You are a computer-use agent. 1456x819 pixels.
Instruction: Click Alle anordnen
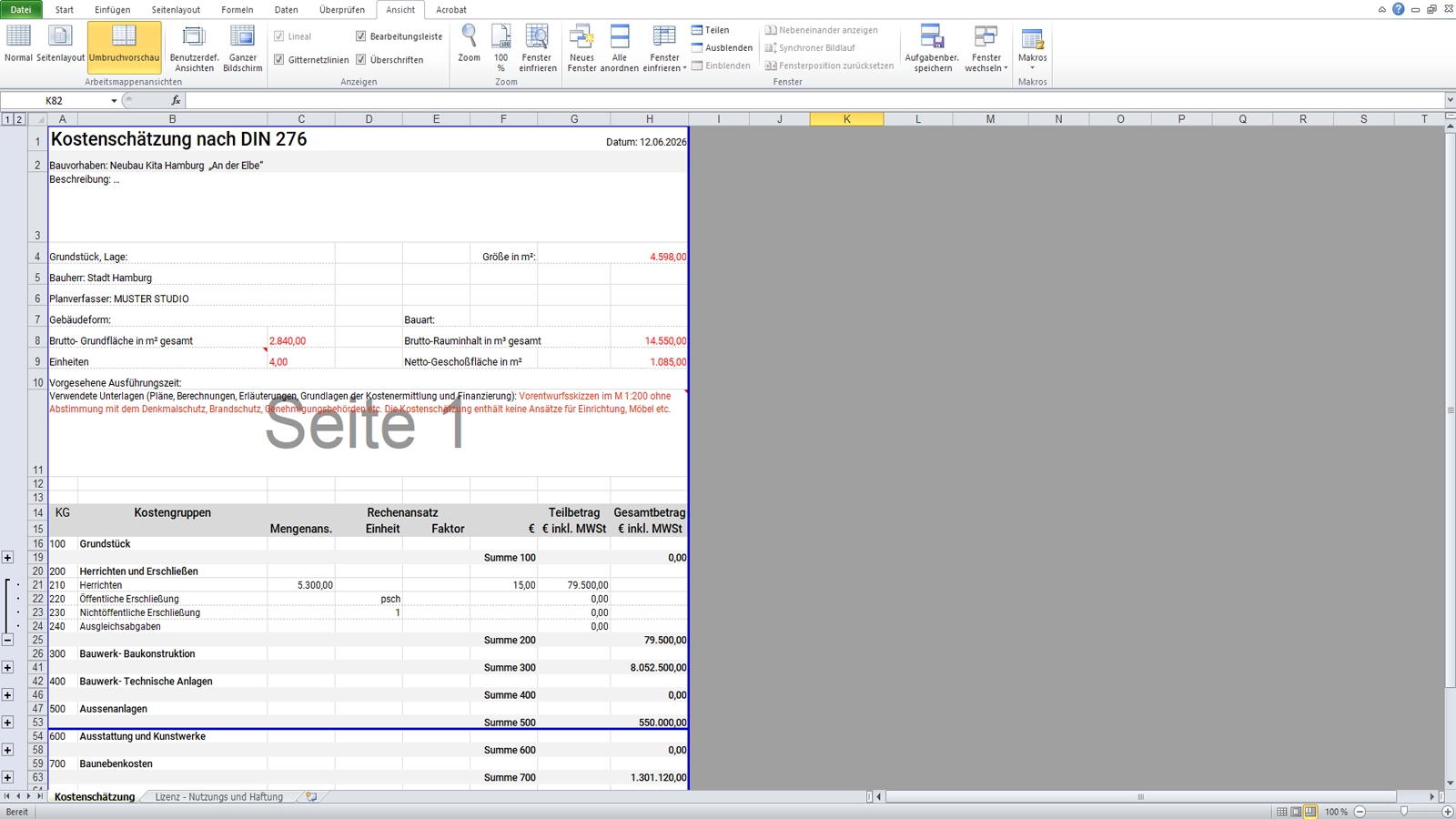pos(619,48)
